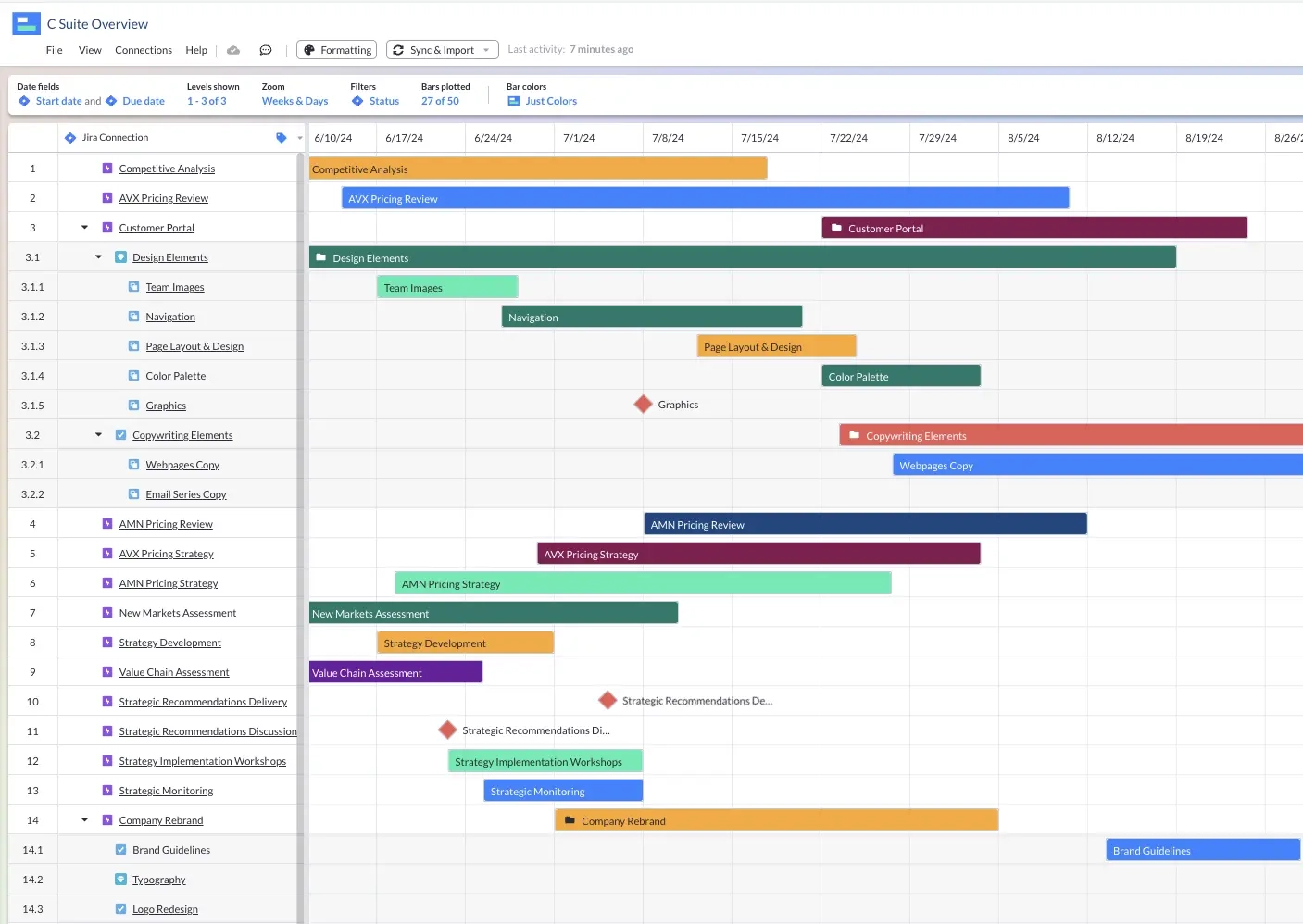Open the Strategy Development task link
Viewport: 1303px width, 924px height.
pos(169,642)
